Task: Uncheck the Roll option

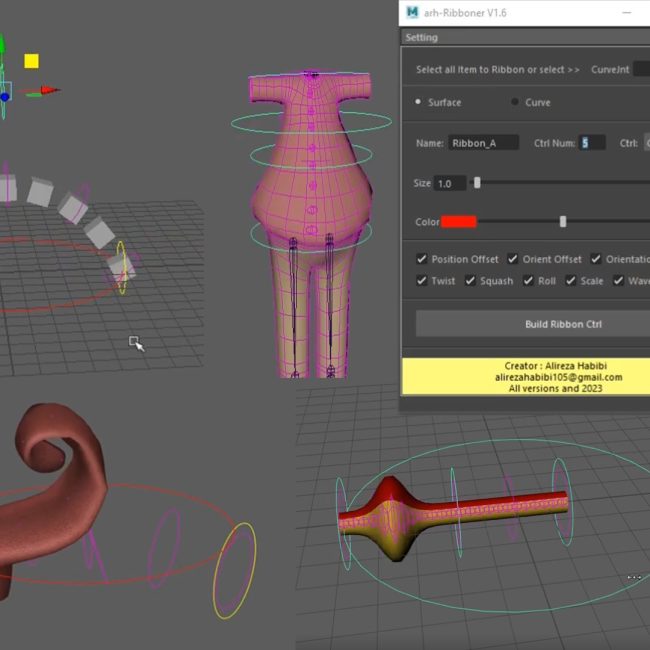Action: (528, 281)
